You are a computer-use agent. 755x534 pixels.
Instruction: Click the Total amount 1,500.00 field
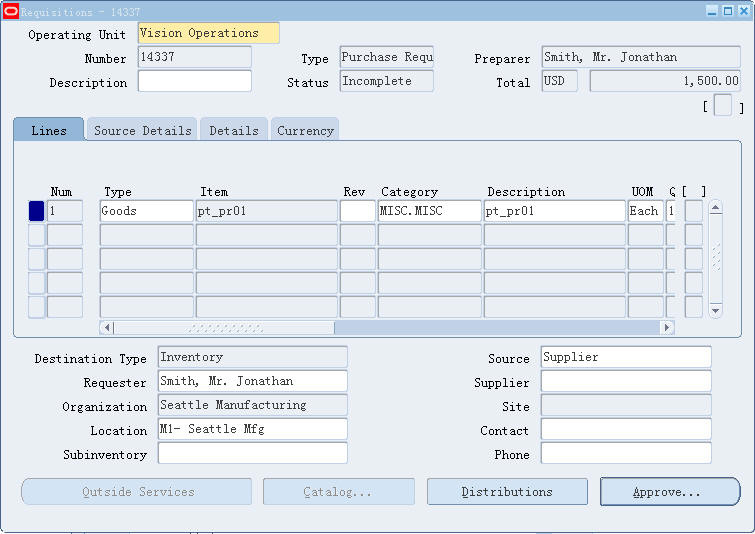pyautogui.click(x=665, y=81)
